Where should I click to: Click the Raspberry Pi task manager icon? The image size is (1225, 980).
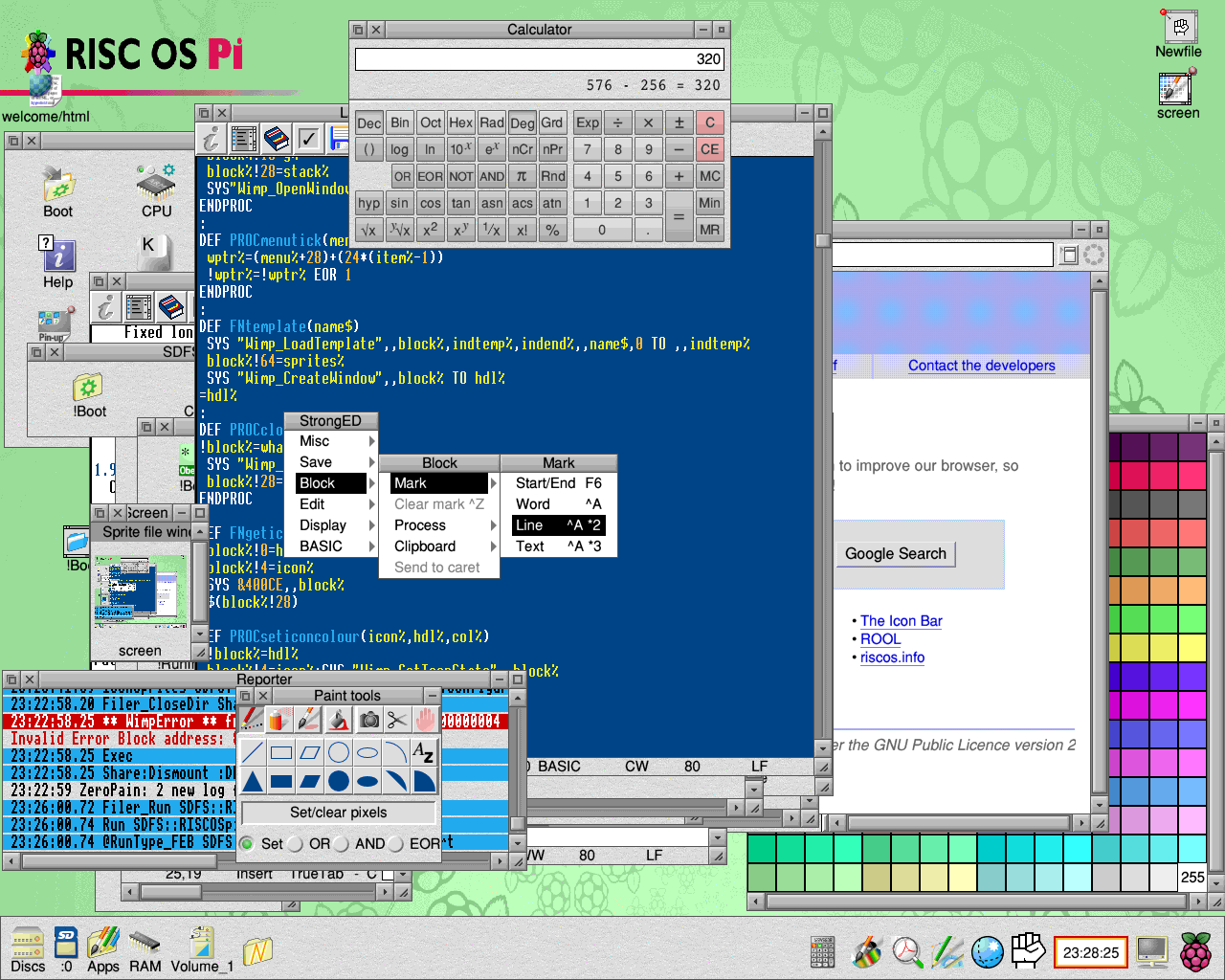point(1195,951)
